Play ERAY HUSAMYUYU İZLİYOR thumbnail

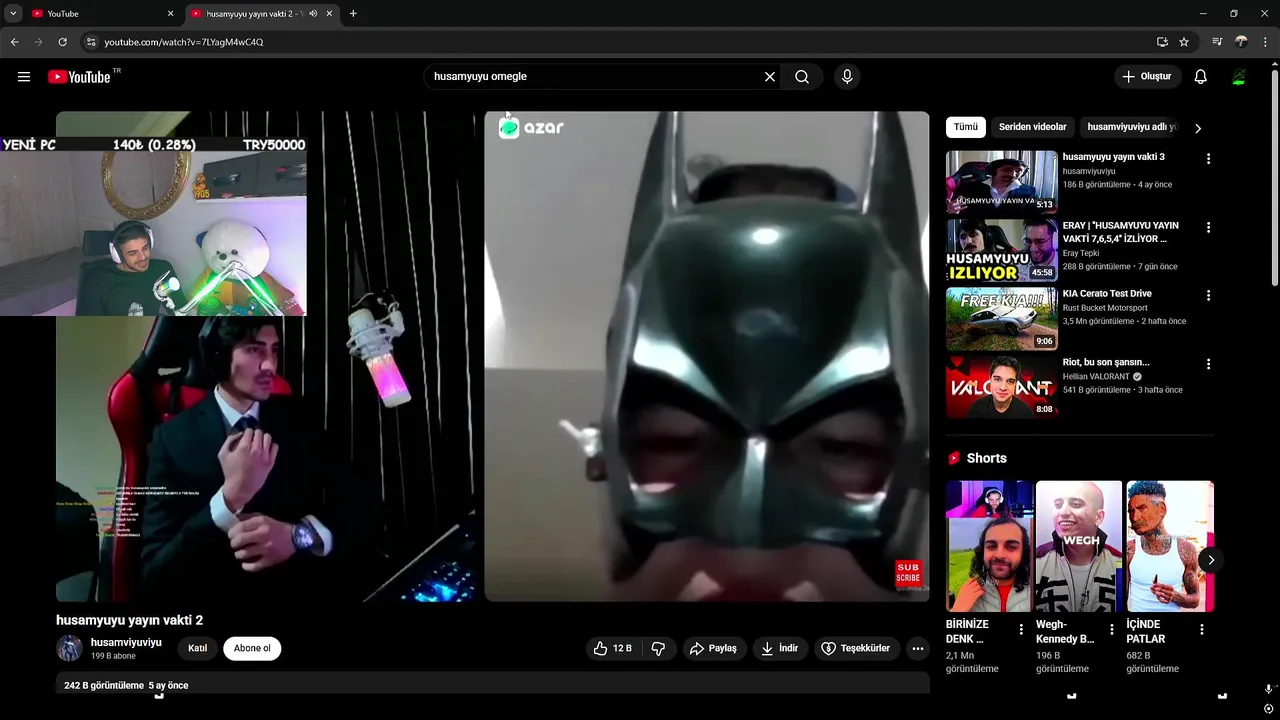[x=1001, y=250]
